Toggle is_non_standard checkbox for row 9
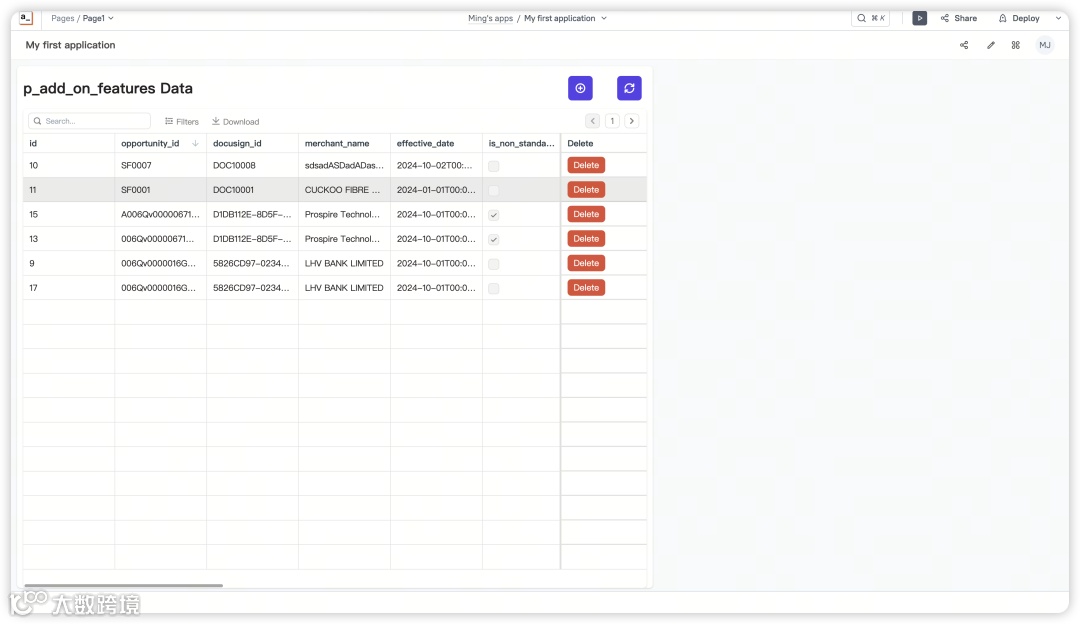The width and height of the screenshot is (1080, 624). pyautogui.click(x=494, y=264)
